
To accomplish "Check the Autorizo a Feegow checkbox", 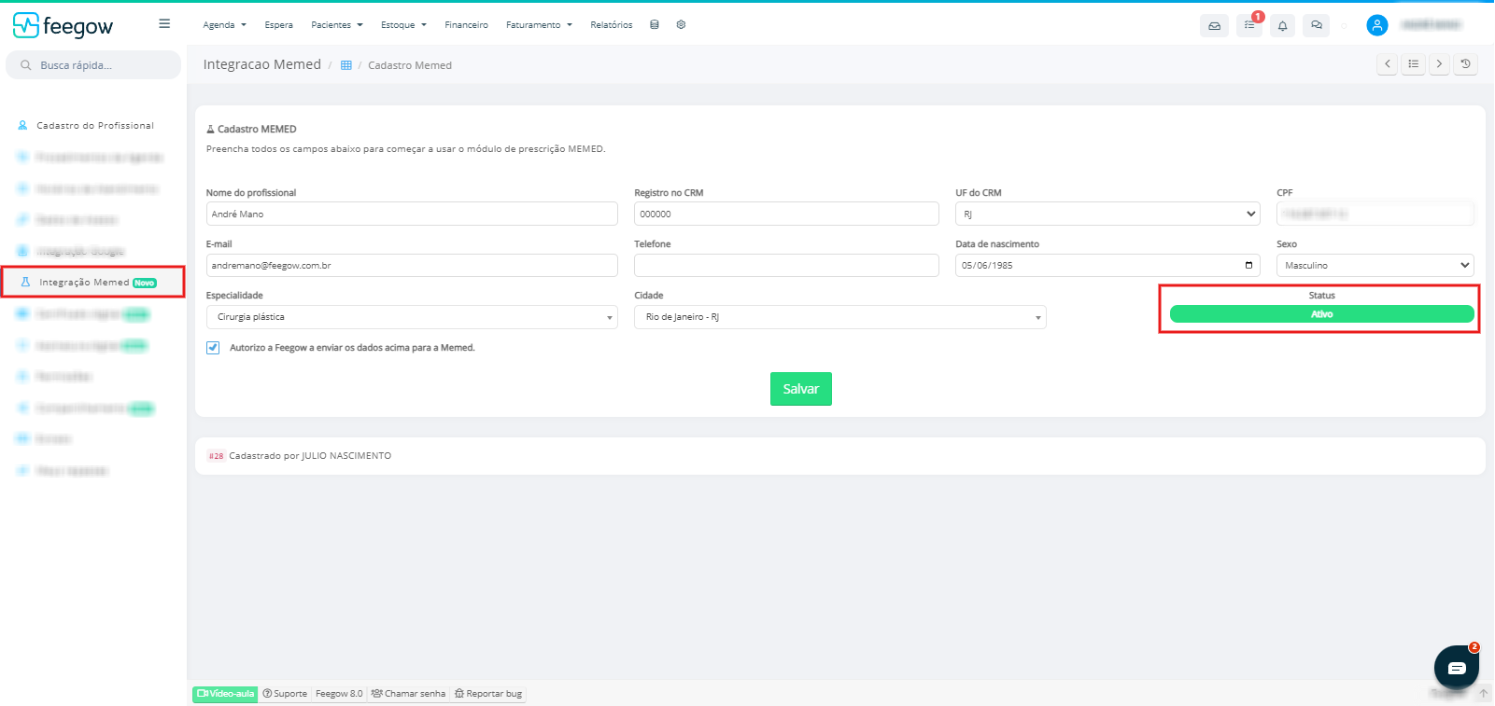I will [x=213, y=348].
